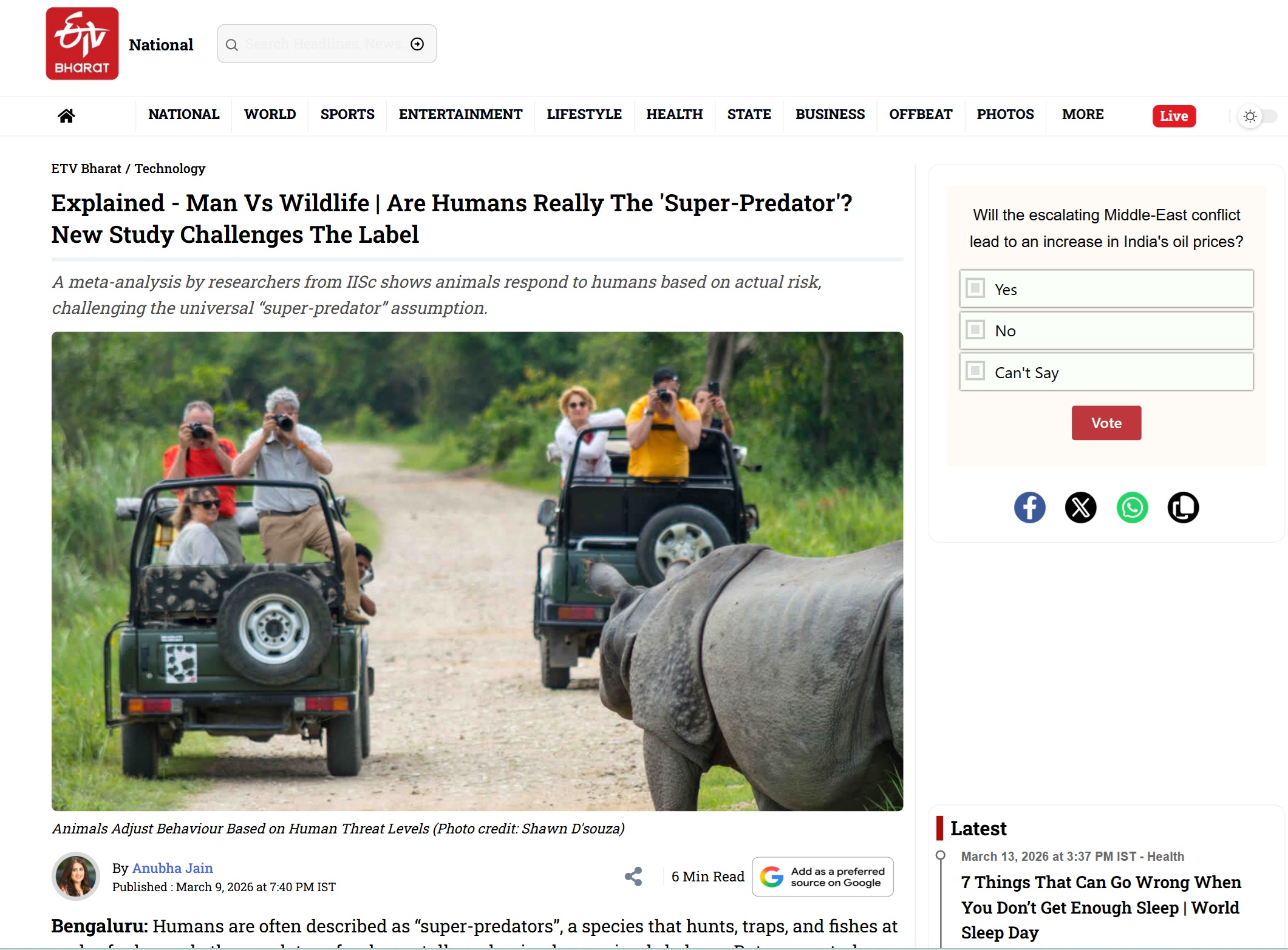Open author Anubha Jain's profile link
This screenshot has width=1288, height=950.
pyautogui.click(x=172, y=868)
